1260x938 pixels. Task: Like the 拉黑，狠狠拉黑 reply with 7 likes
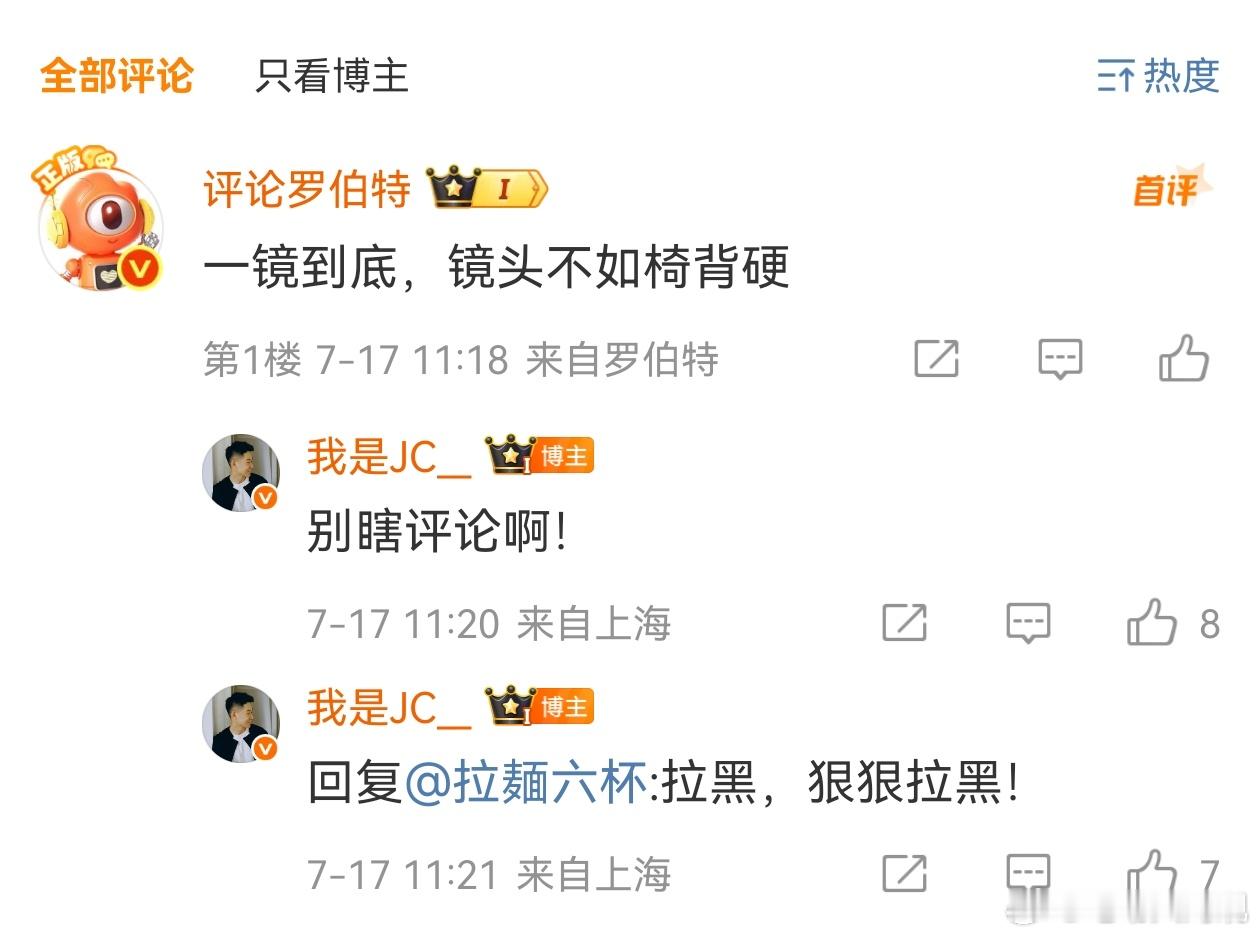click(x=1151, y=874)
